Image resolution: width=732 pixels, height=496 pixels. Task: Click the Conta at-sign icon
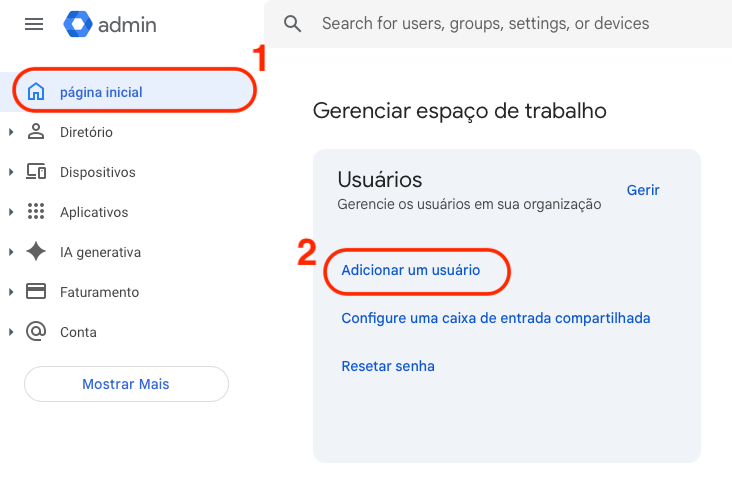[x=36, y=332]
